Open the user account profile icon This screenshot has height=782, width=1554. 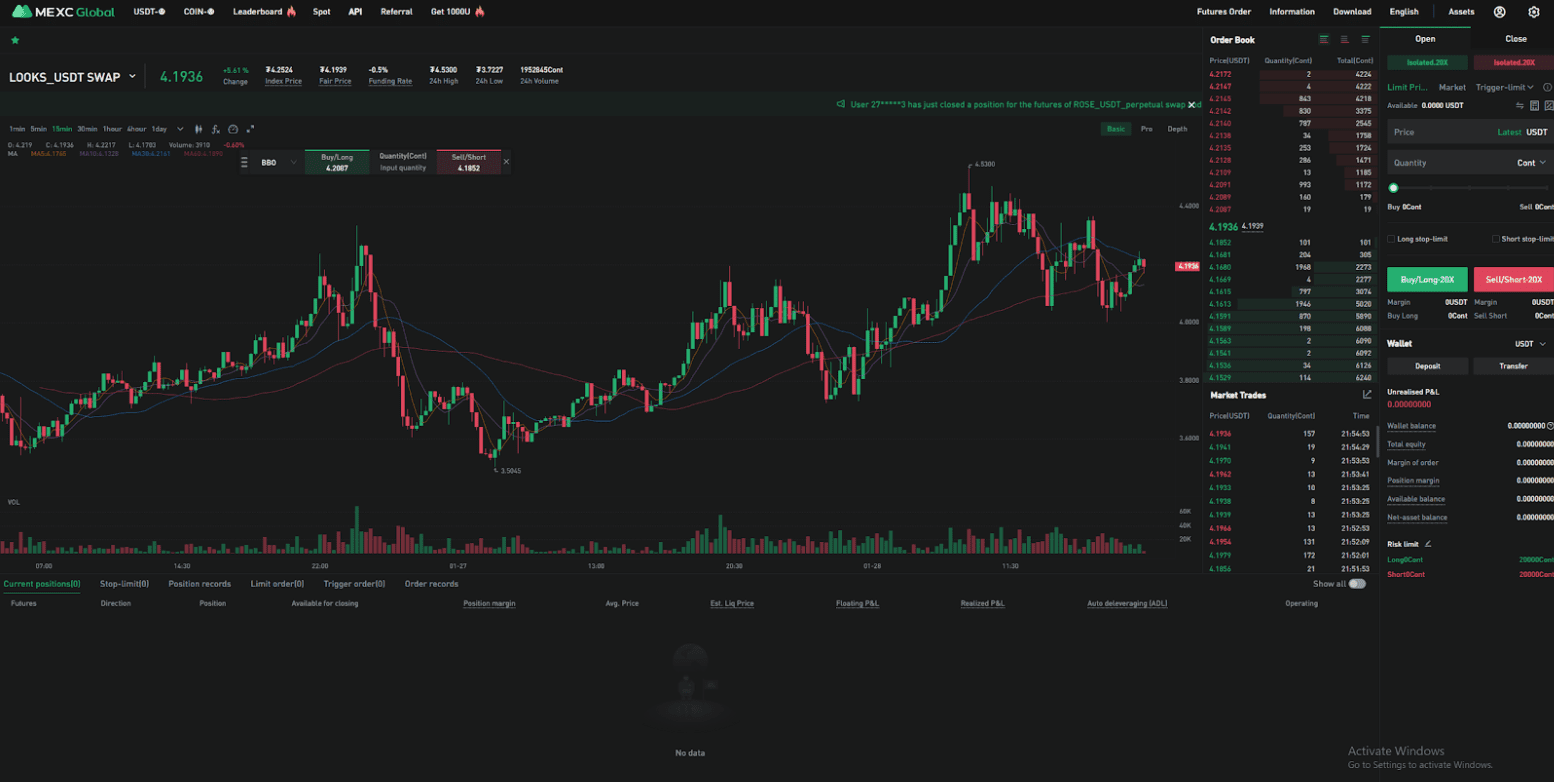1500,12
